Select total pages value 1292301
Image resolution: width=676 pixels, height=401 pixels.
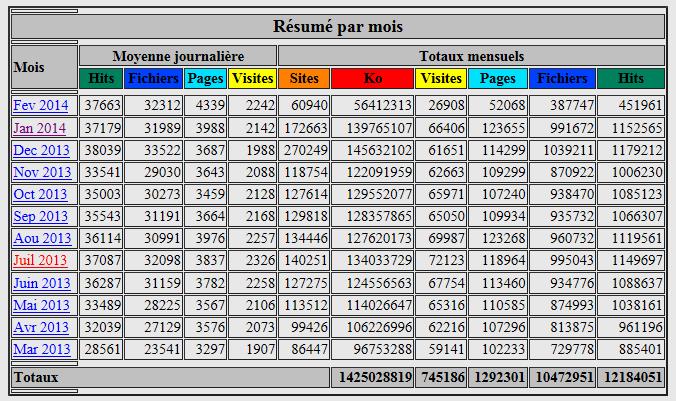click(x=498, y=377)
